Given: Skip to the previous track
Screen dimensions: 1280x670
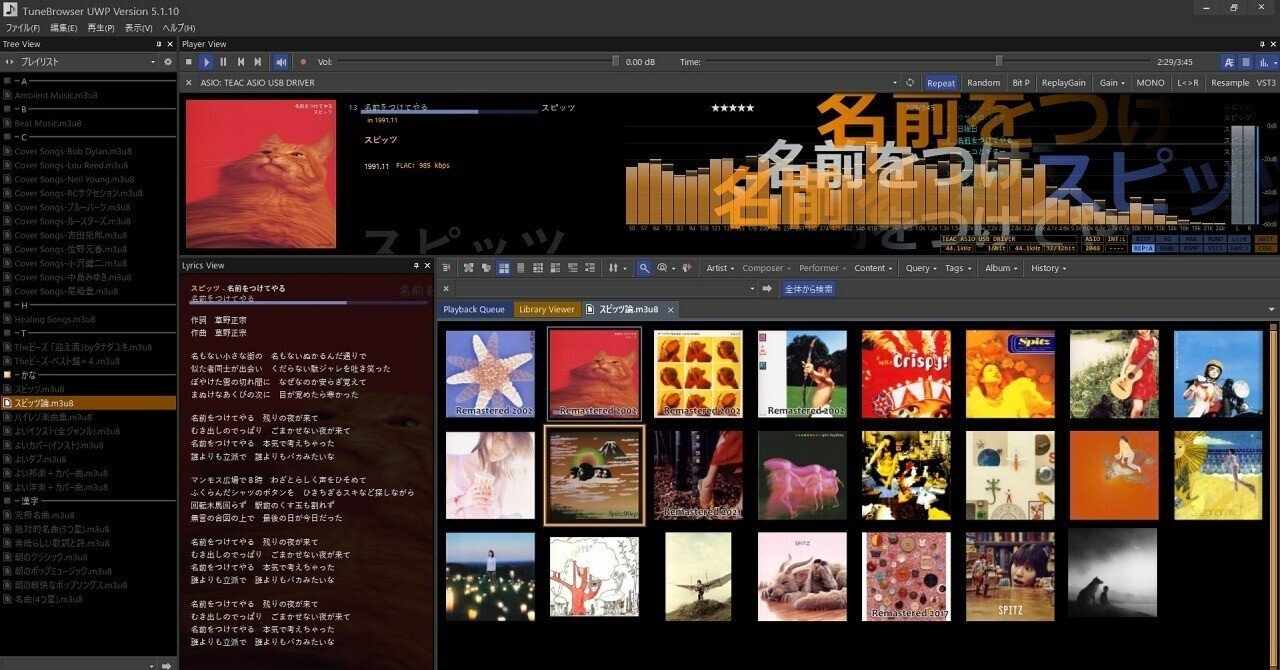Looking at the screenshot, I should pos(241,62).
